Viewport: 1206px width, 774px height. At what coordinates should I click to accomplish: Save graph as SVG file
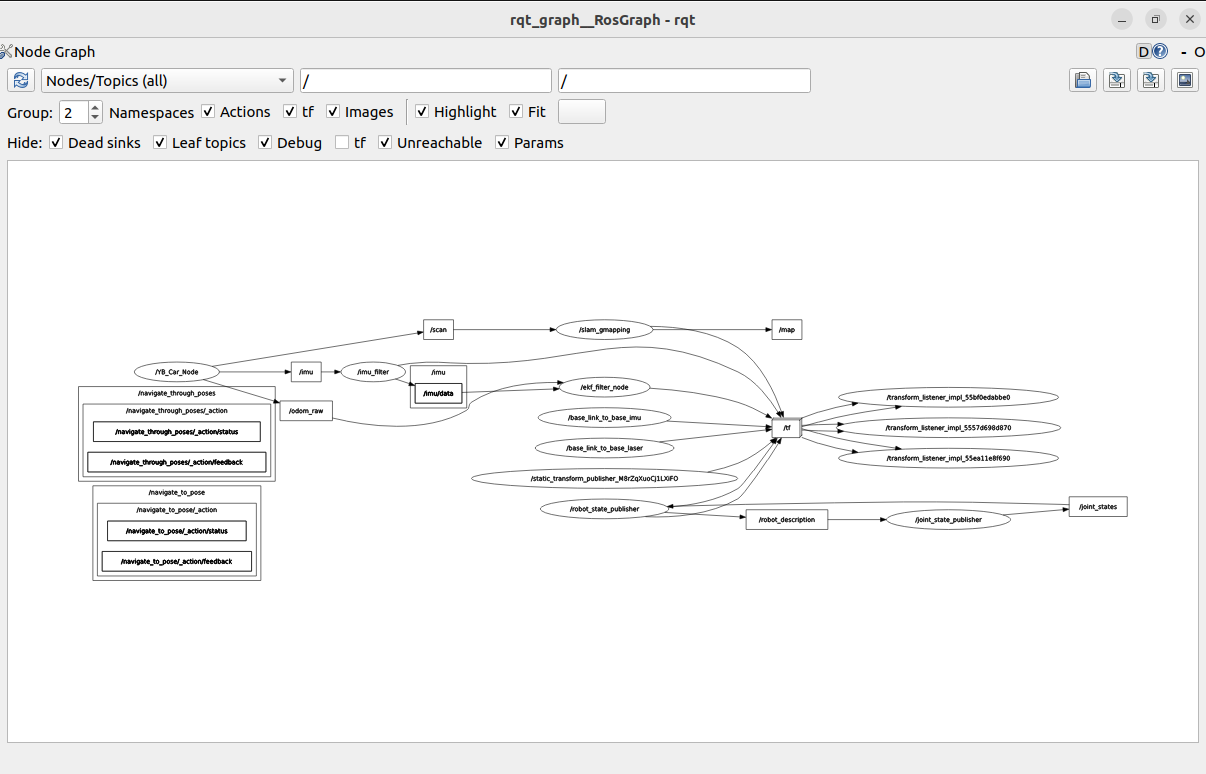pyautogui.click(x=1151, y=81)
